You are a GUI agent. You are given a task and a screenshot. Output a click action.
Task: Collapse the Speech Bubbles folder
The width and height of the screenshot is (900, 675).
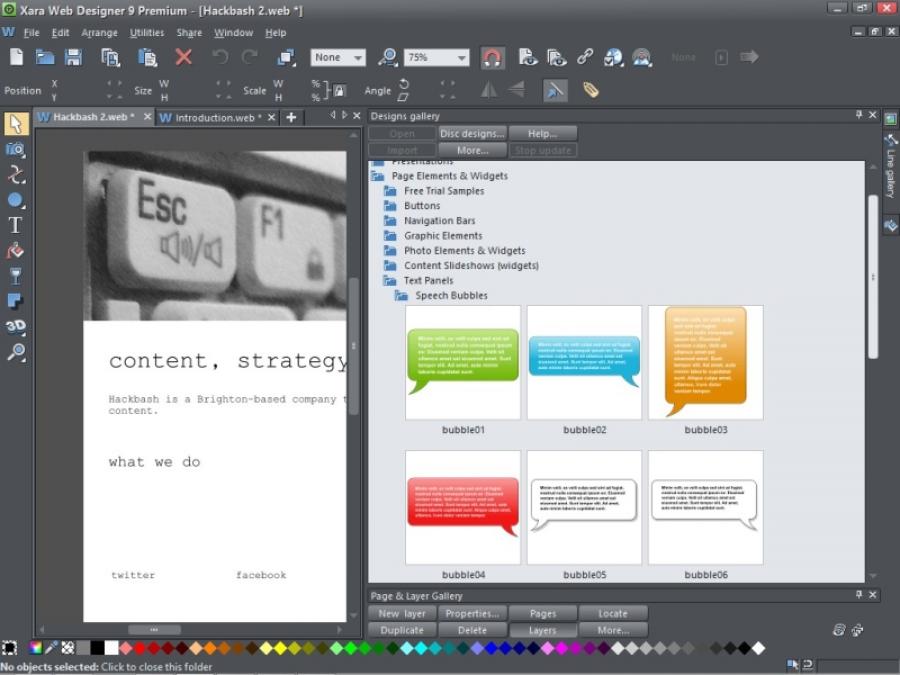pos(401,296)
